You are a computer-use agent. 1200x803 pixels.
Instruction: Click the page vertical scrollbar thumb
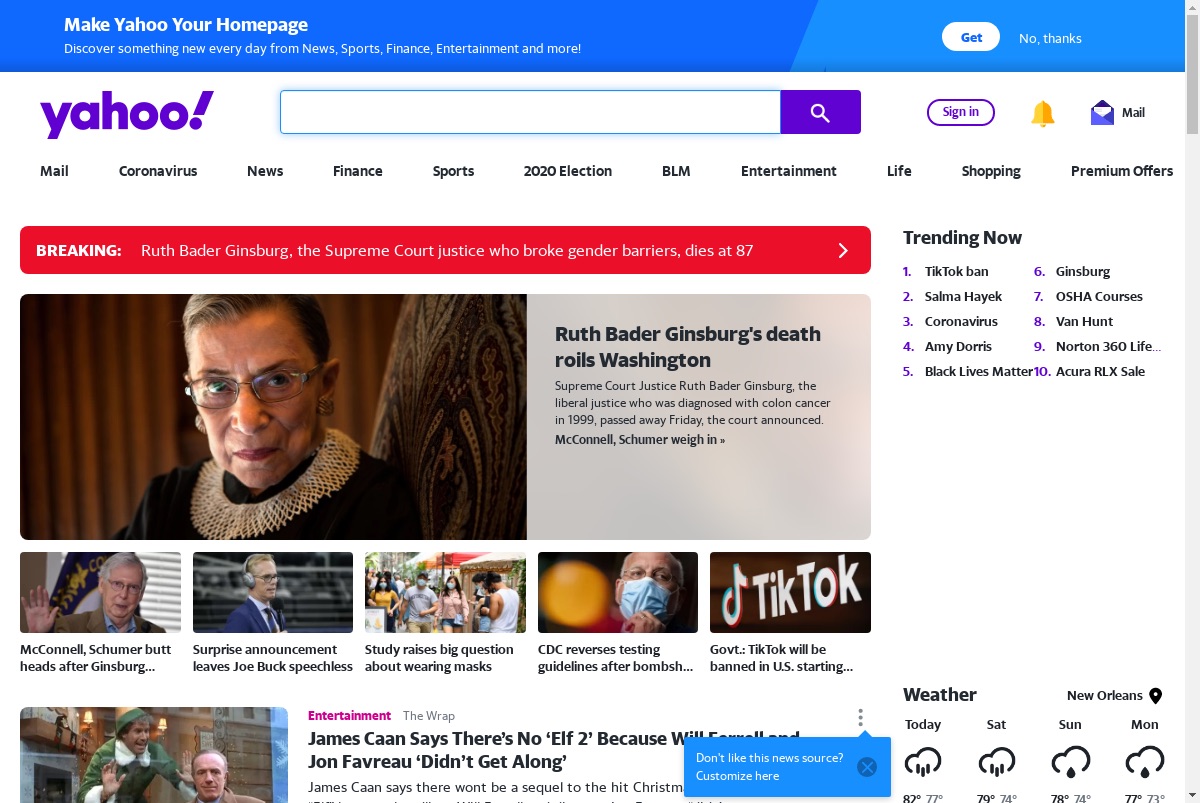1192,72
